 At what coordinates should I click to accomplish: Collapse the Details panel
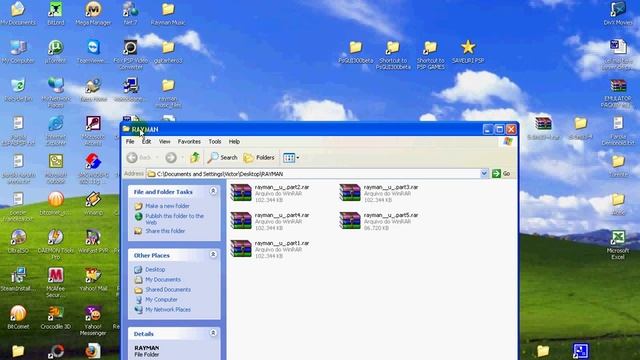(213, 333)
